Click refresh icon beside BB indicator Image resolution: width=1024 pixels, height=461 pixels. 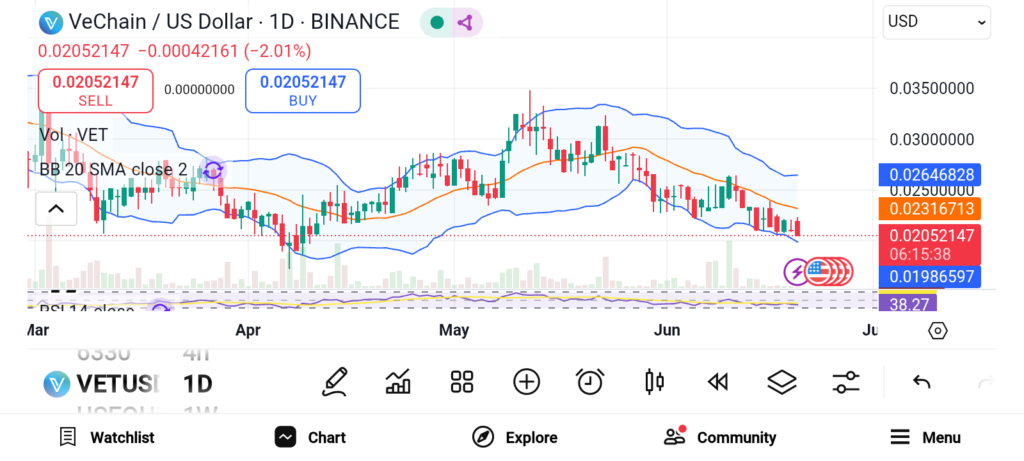click(x=213, y=170)
